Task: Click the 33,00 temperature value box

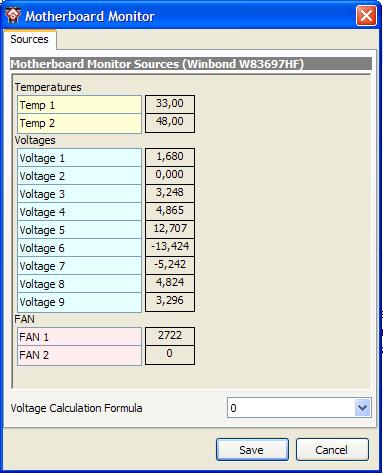Action: coord(170,104)
